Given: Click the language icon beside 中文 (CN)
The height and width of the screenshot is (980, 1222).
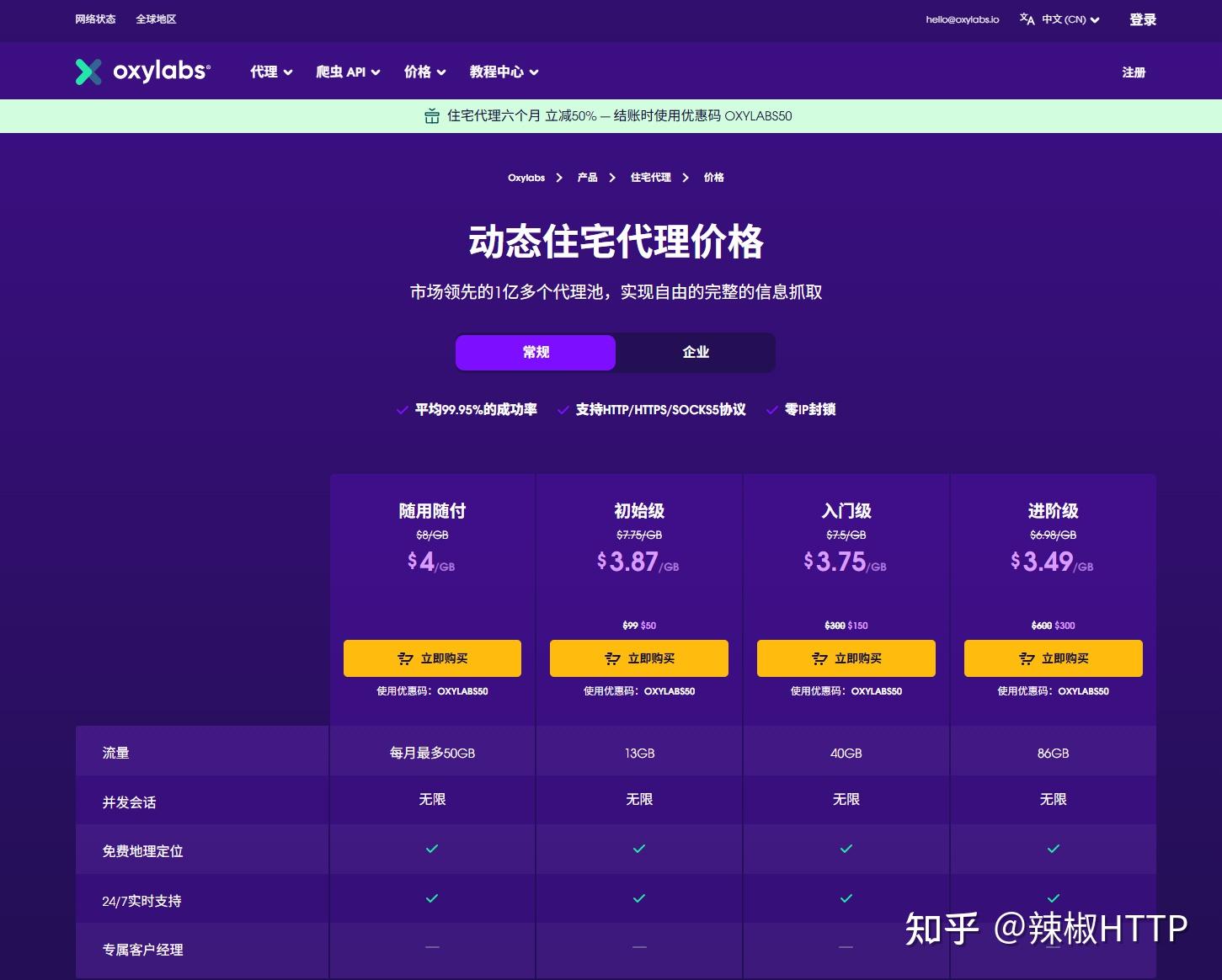Looking at the screenshot, I should pyautogui.click(x=1027, y=19).
